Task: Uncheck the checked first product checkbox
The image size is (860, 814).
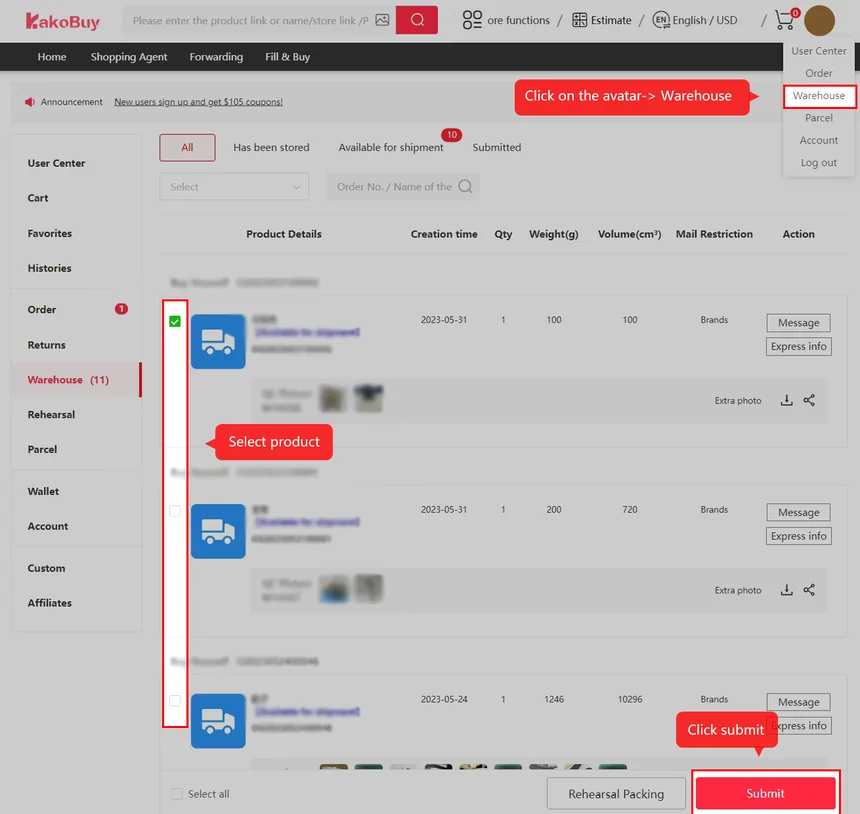Action: [x=175, y=321]
